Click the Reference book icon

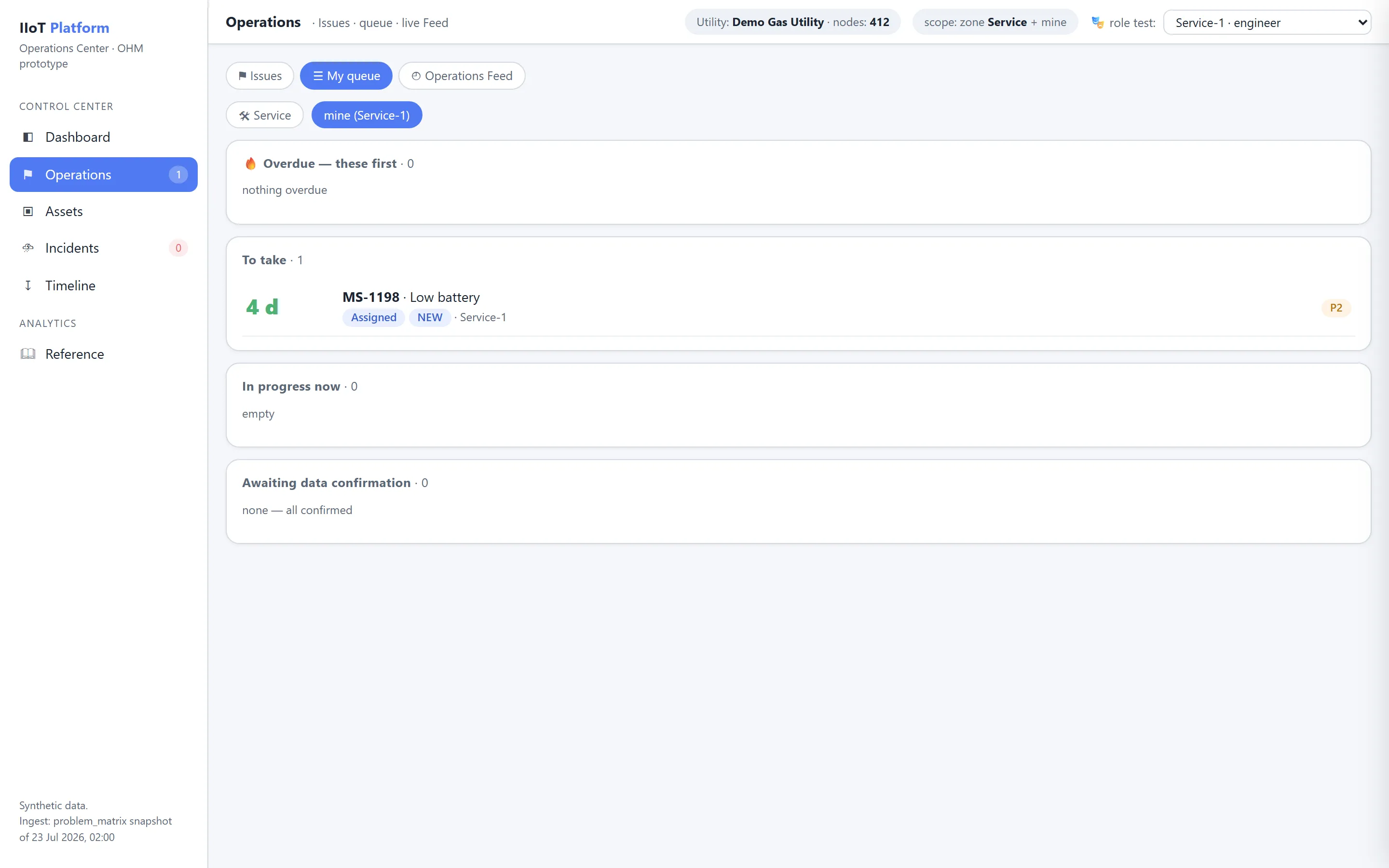point(27,353)
